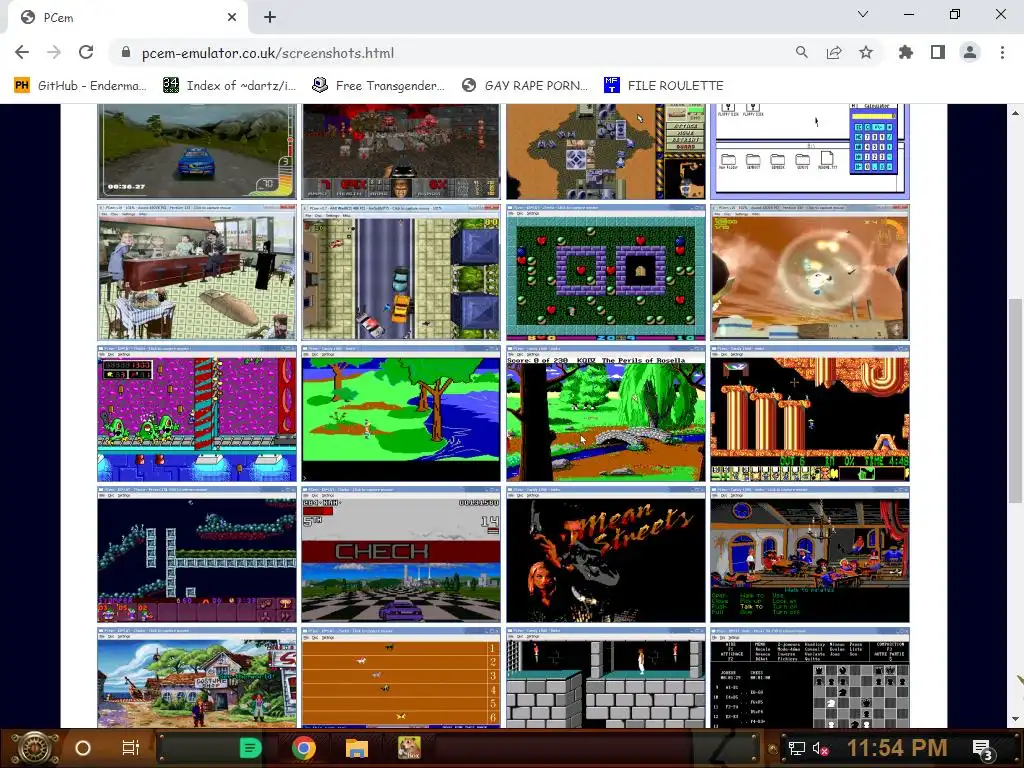Open the desert strategy game screenshot

605,152
